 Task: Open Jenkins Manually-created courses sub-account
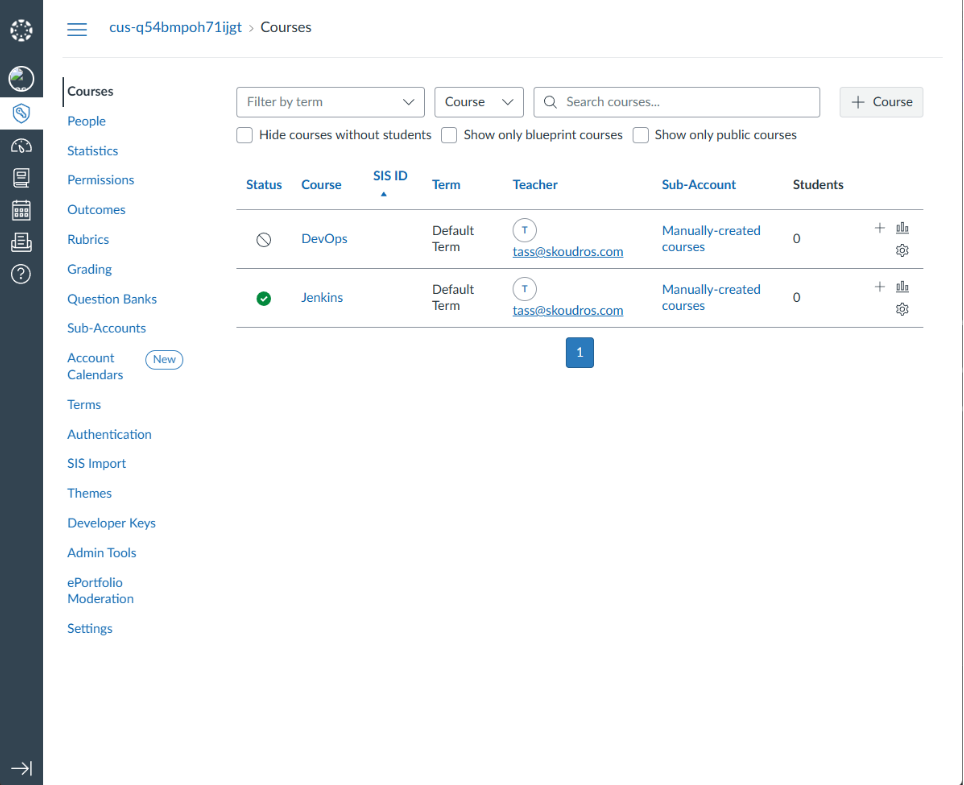click(711, 298)
